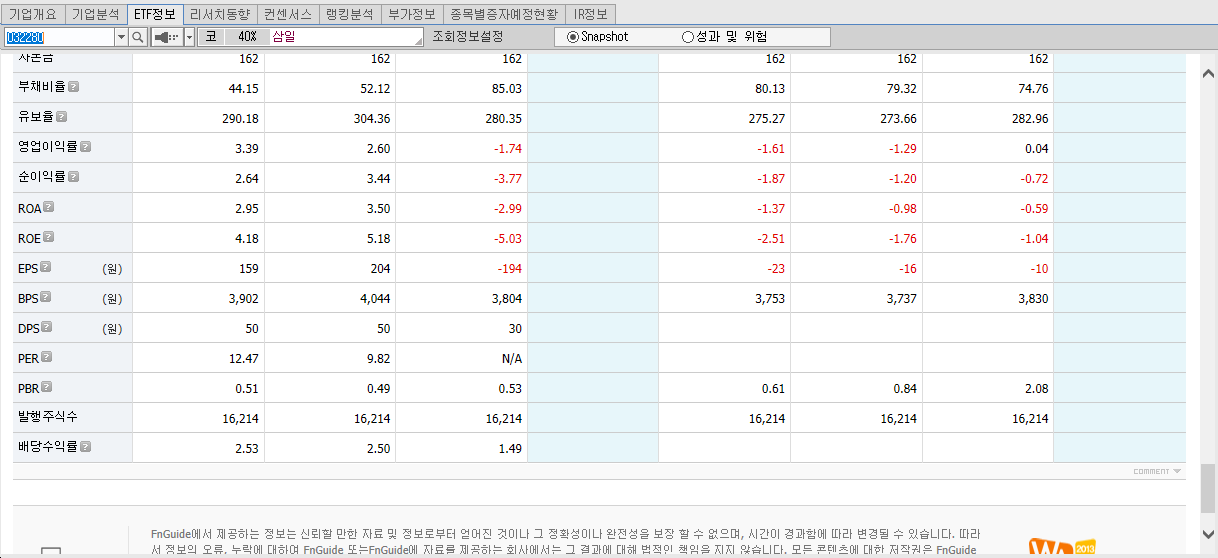Click the 영업이익률 value 0.04

(1036, 149)
